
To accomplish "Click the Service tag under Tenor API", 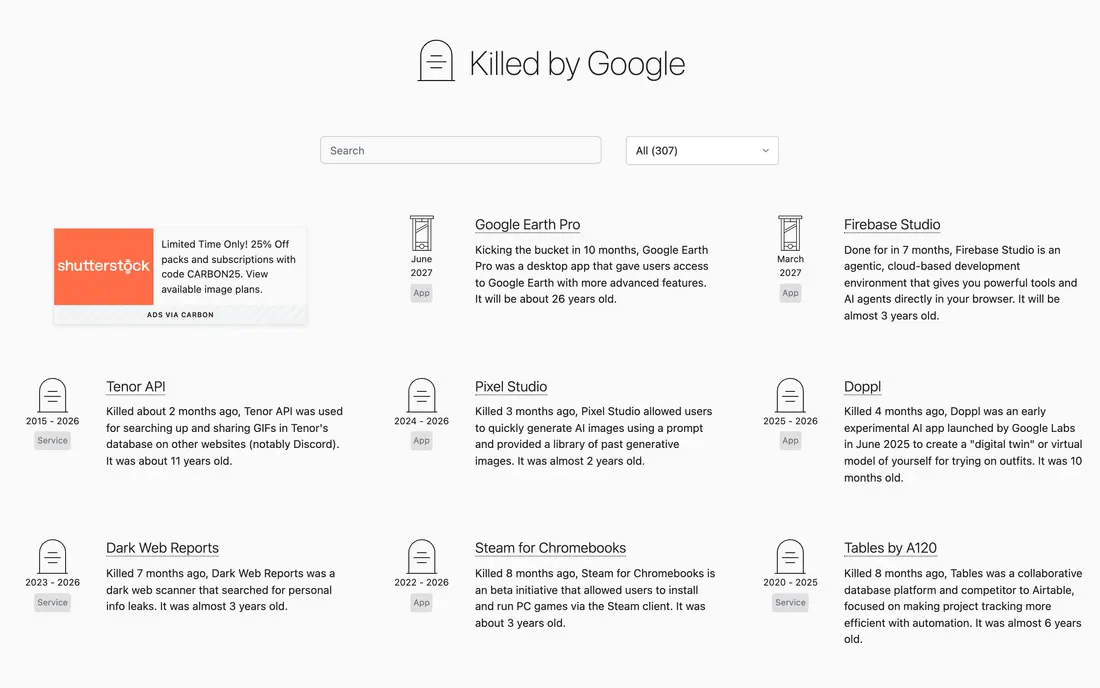I will tap(53, 440).
